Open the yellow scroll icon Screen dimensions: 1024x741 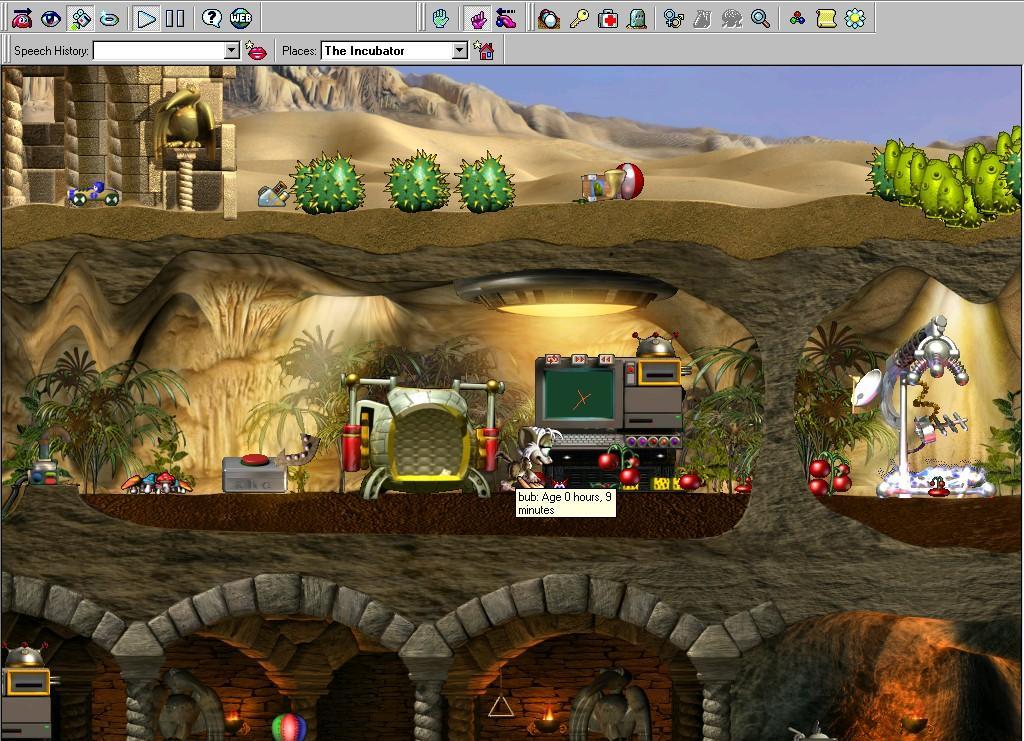826,18
